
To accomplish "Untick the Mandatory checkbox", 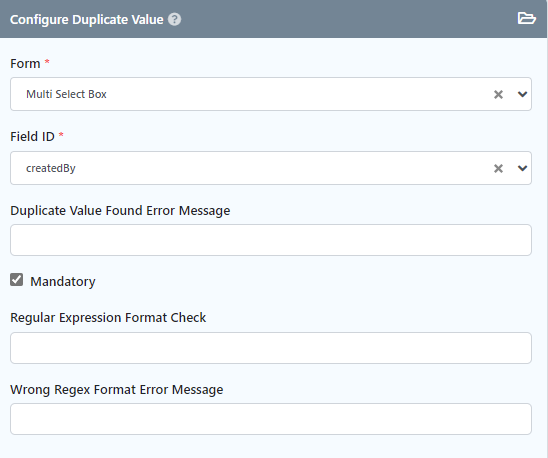I will point(16,280).
